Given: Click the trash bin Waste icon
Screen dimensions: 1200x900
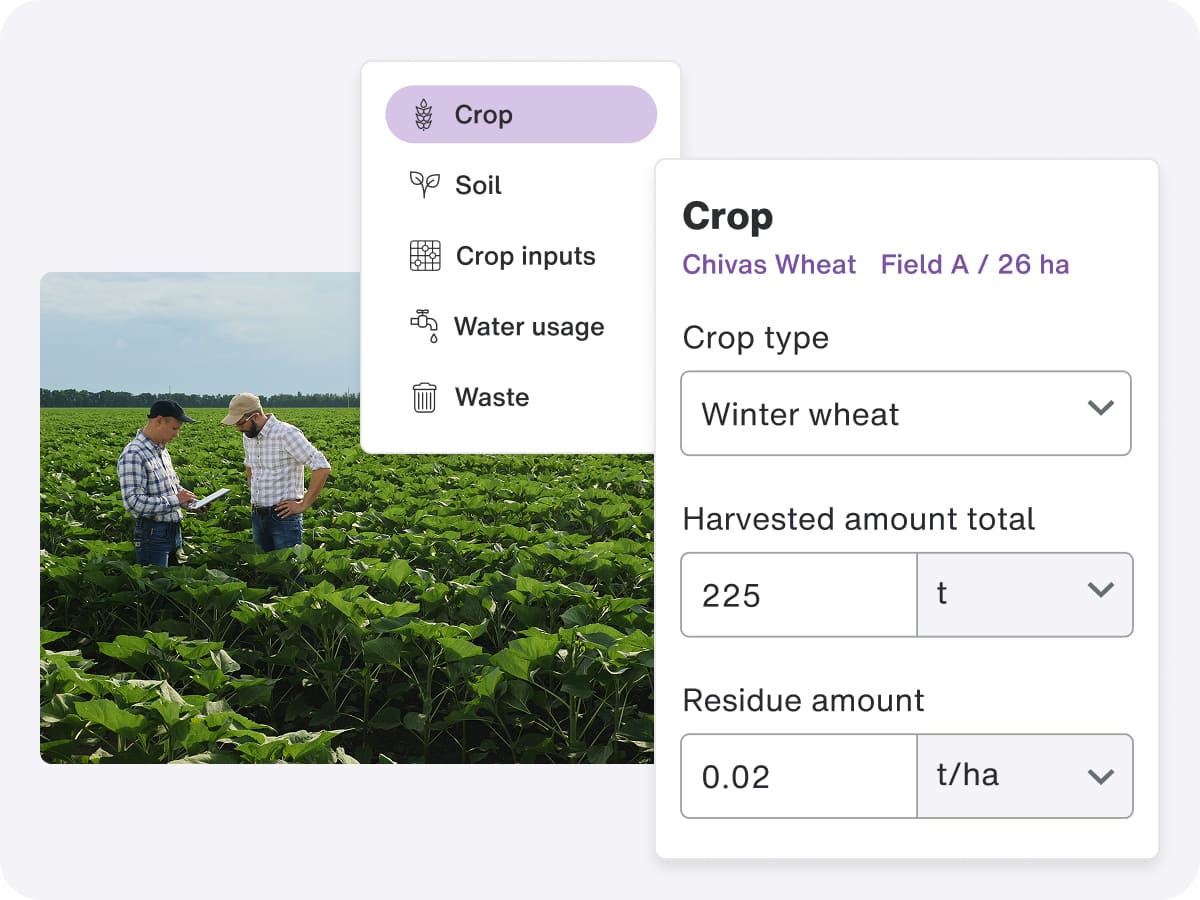Looking at the screenshot, I should [x=424, y=397].
